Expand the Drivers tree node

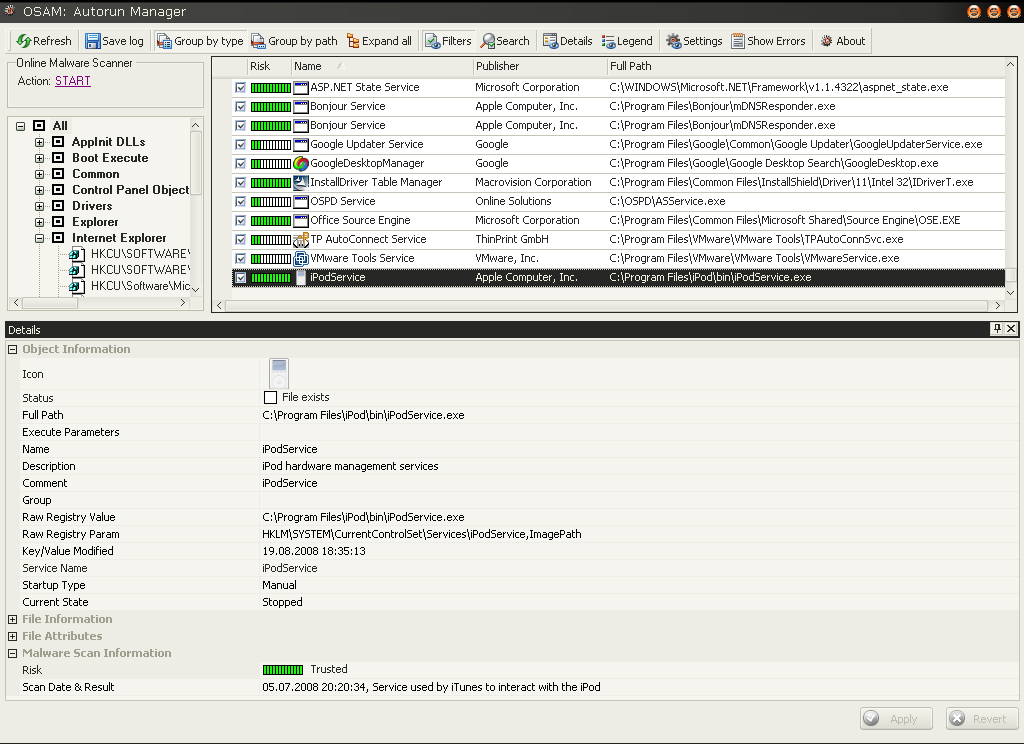pos(39,206)
